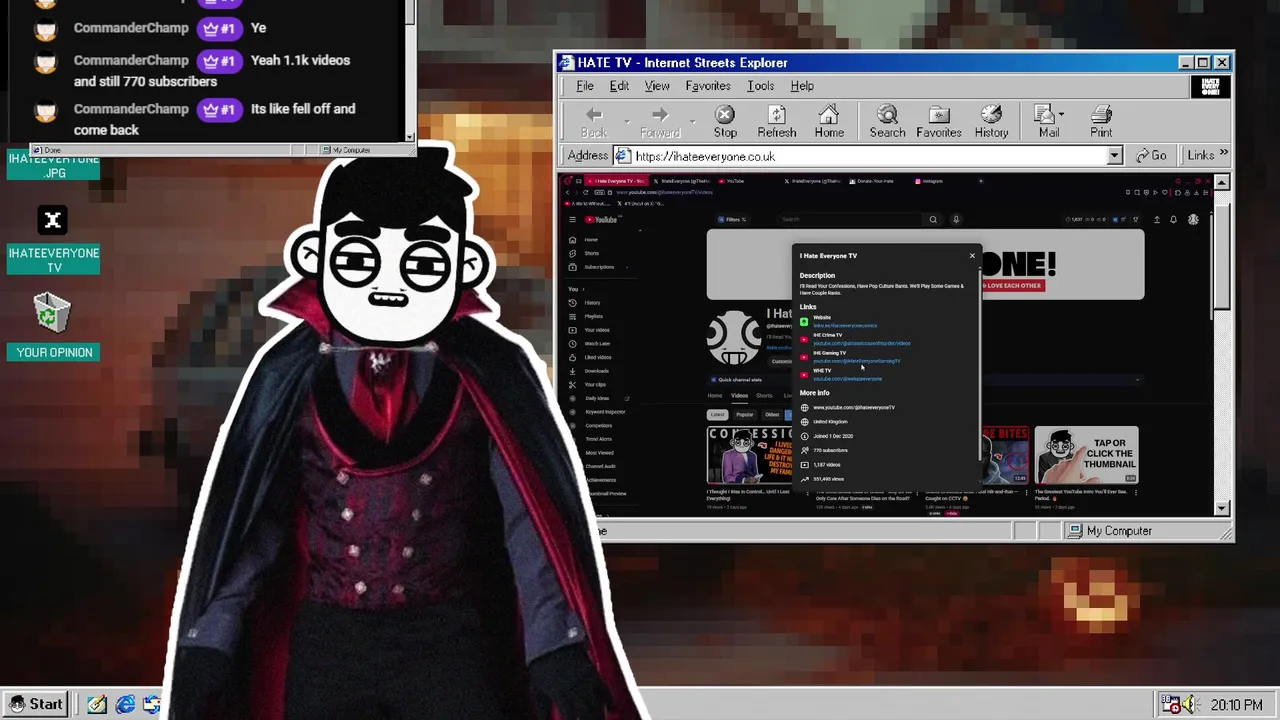Viewport: 1280px width, 720px height.
Task: Click the Website link in popup
Action: [844, 326]
